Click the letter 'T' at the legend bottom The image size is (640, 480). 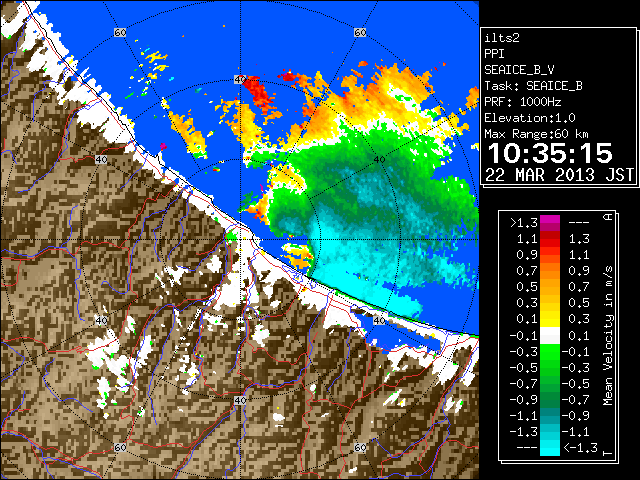608,453
